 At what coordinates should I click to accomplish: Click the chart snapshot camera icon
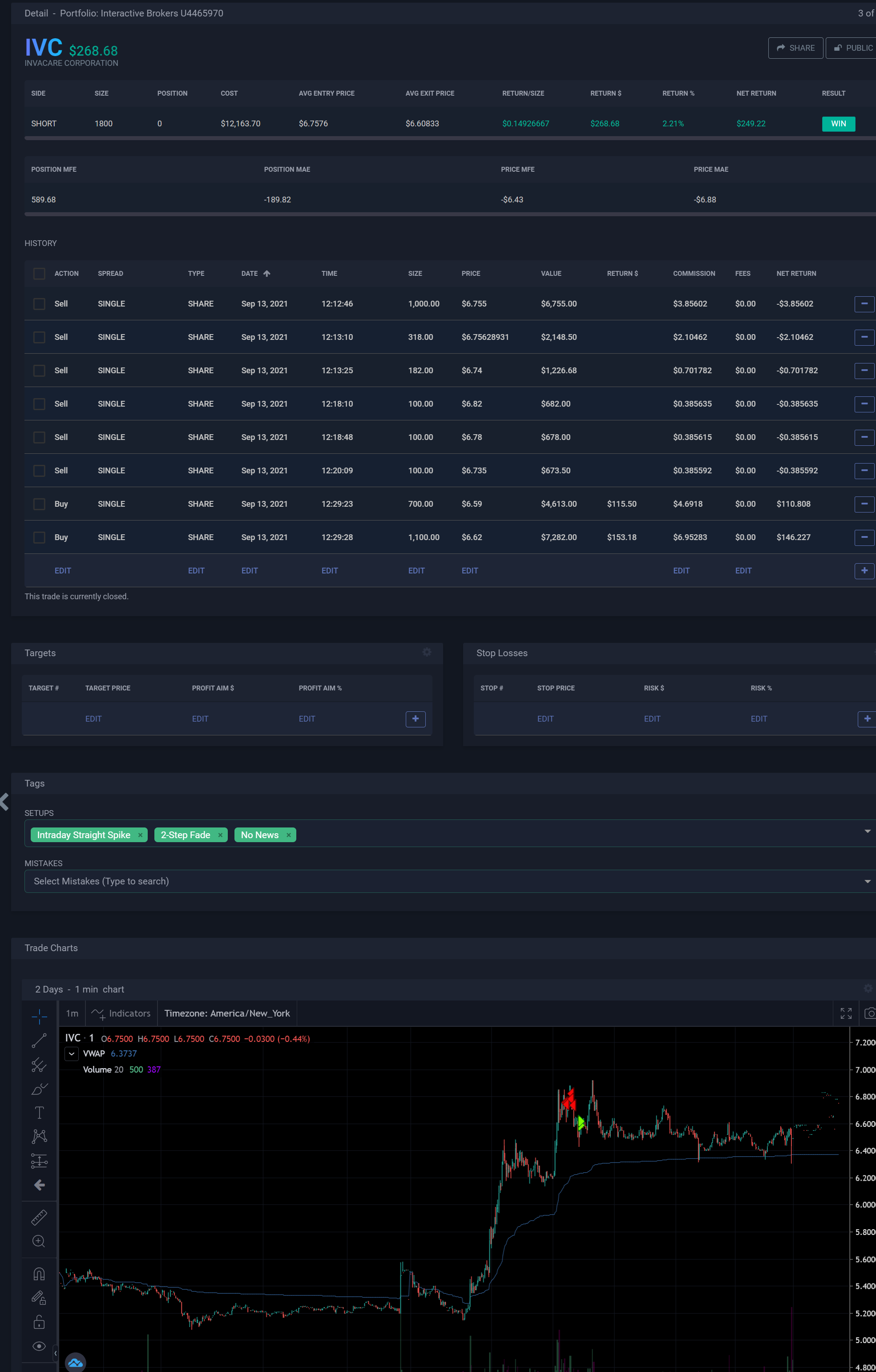[x=870, y=1013]
